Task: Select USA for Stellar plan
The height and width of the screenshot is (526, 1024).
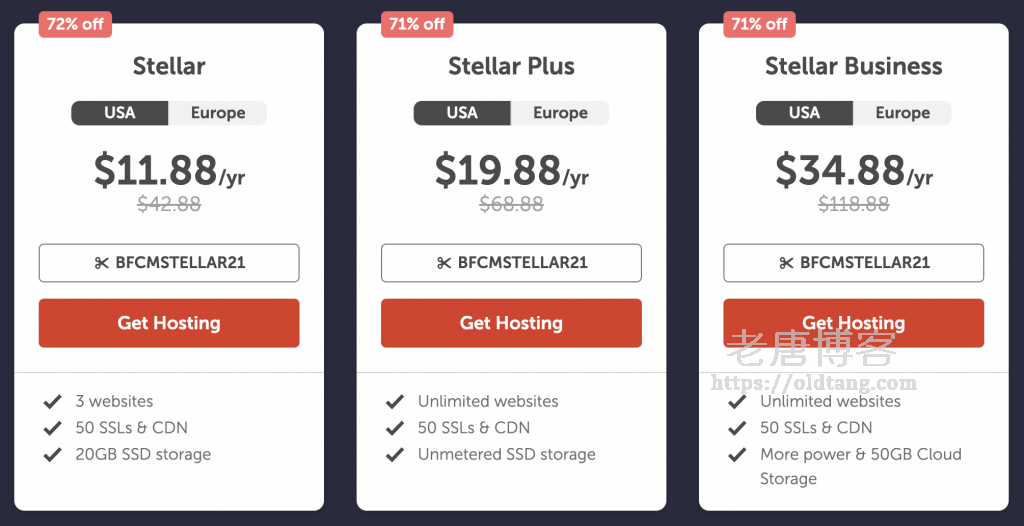Action: tap(120, 113)
